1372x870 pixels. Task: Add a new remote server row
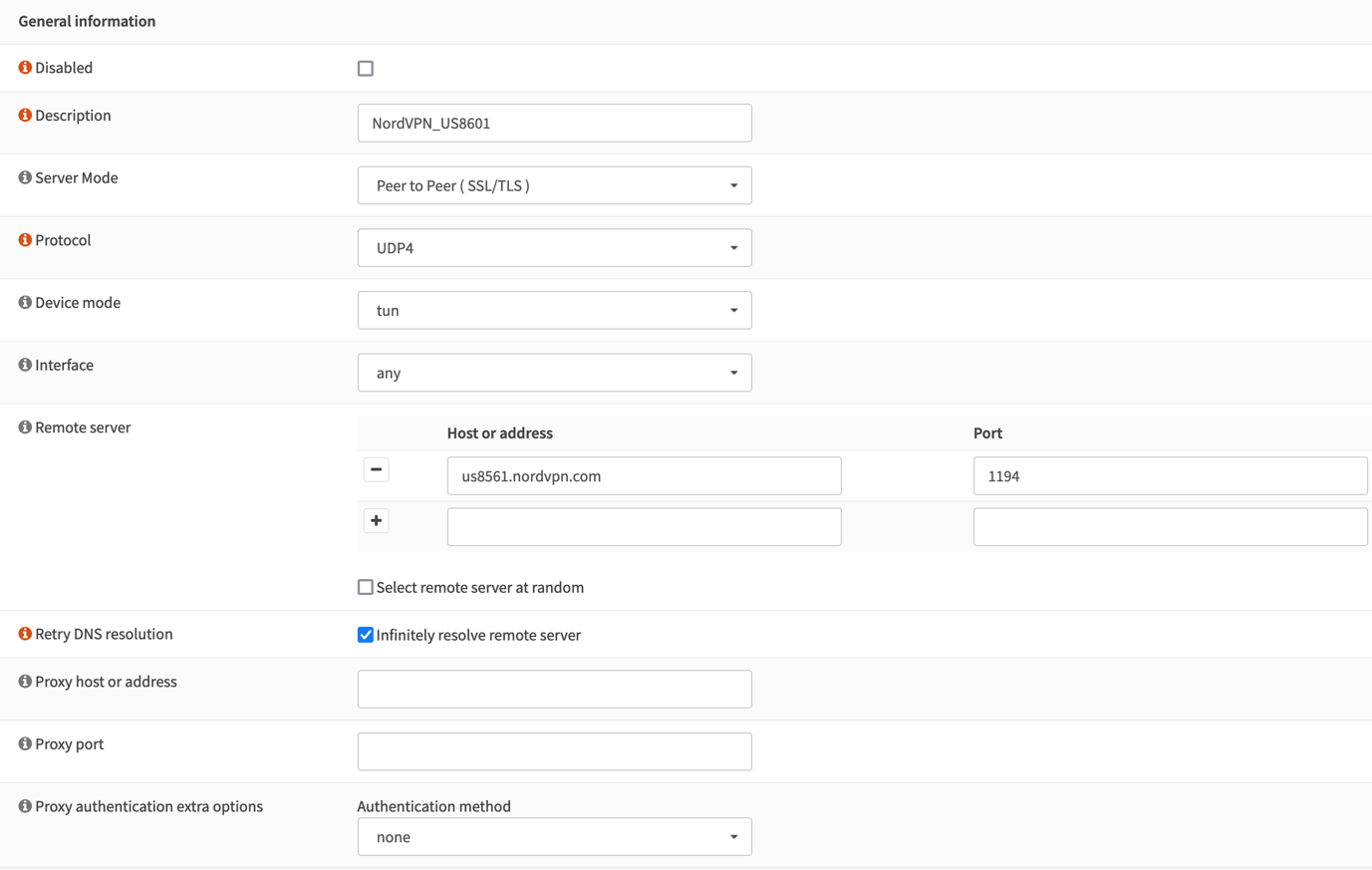click(x=376, y=520)
